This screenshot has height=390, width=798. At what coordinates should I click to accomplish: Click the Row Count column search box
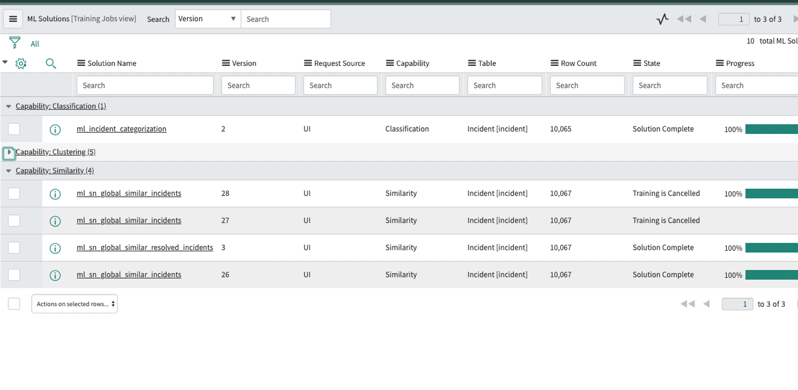(x=587, y=86)
